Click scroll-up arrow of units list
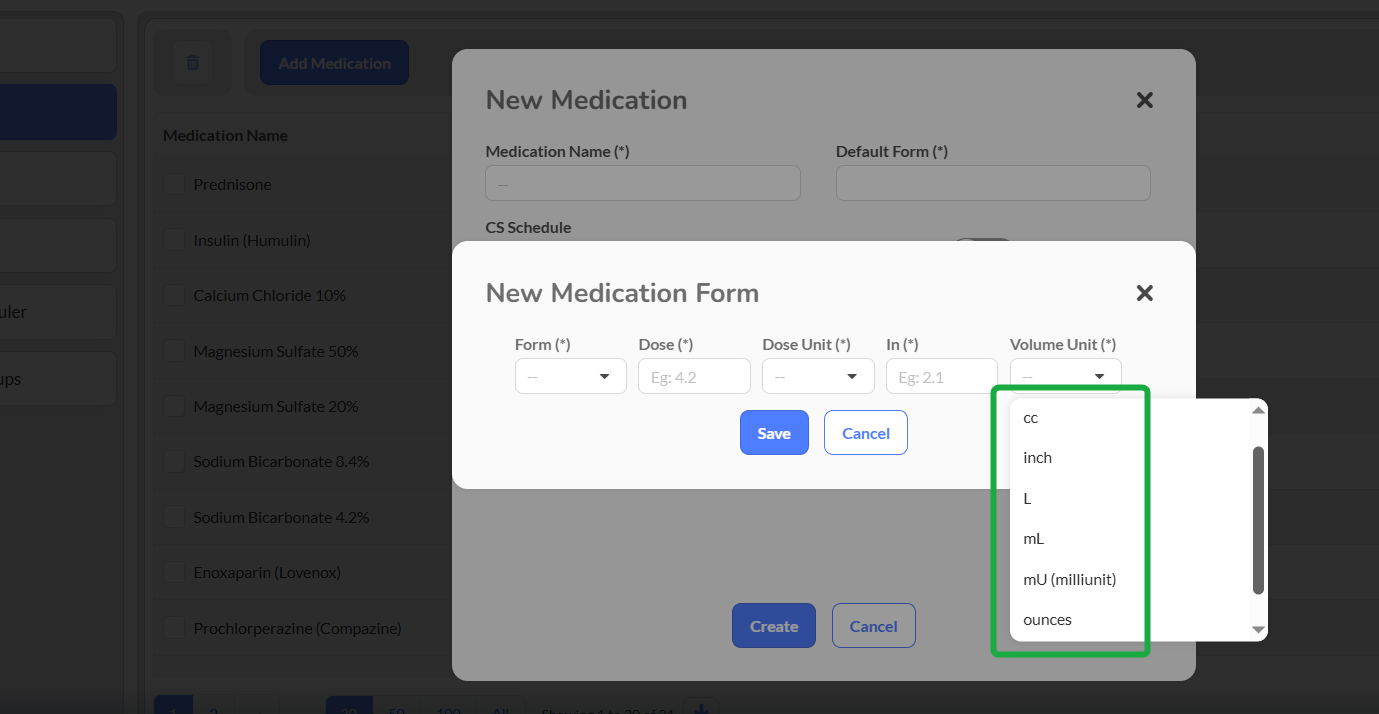This screenshot has height=714, width=1379. [1259, 410]
